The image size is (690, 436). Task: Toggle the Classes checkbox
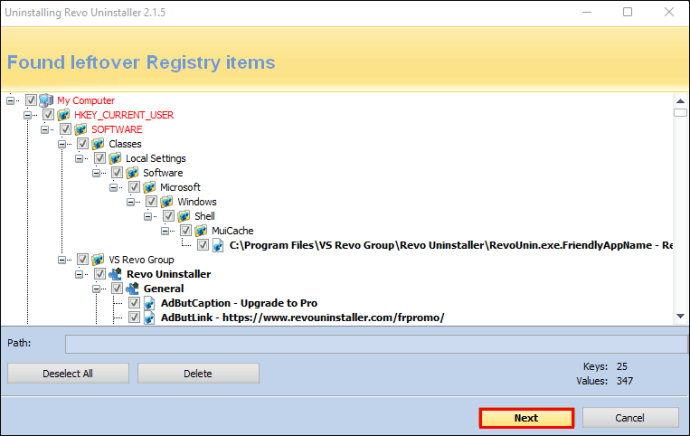tap(82, 144)
